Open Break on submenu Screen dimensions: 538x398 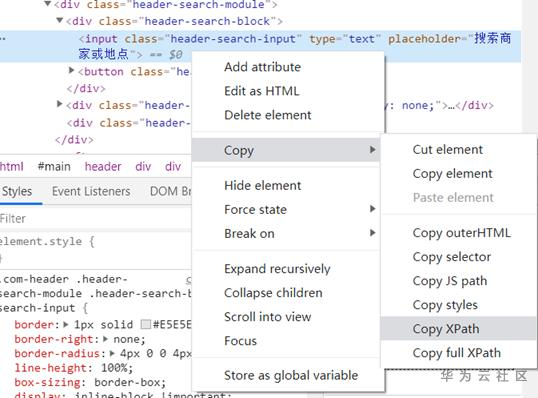coord(286,233)
